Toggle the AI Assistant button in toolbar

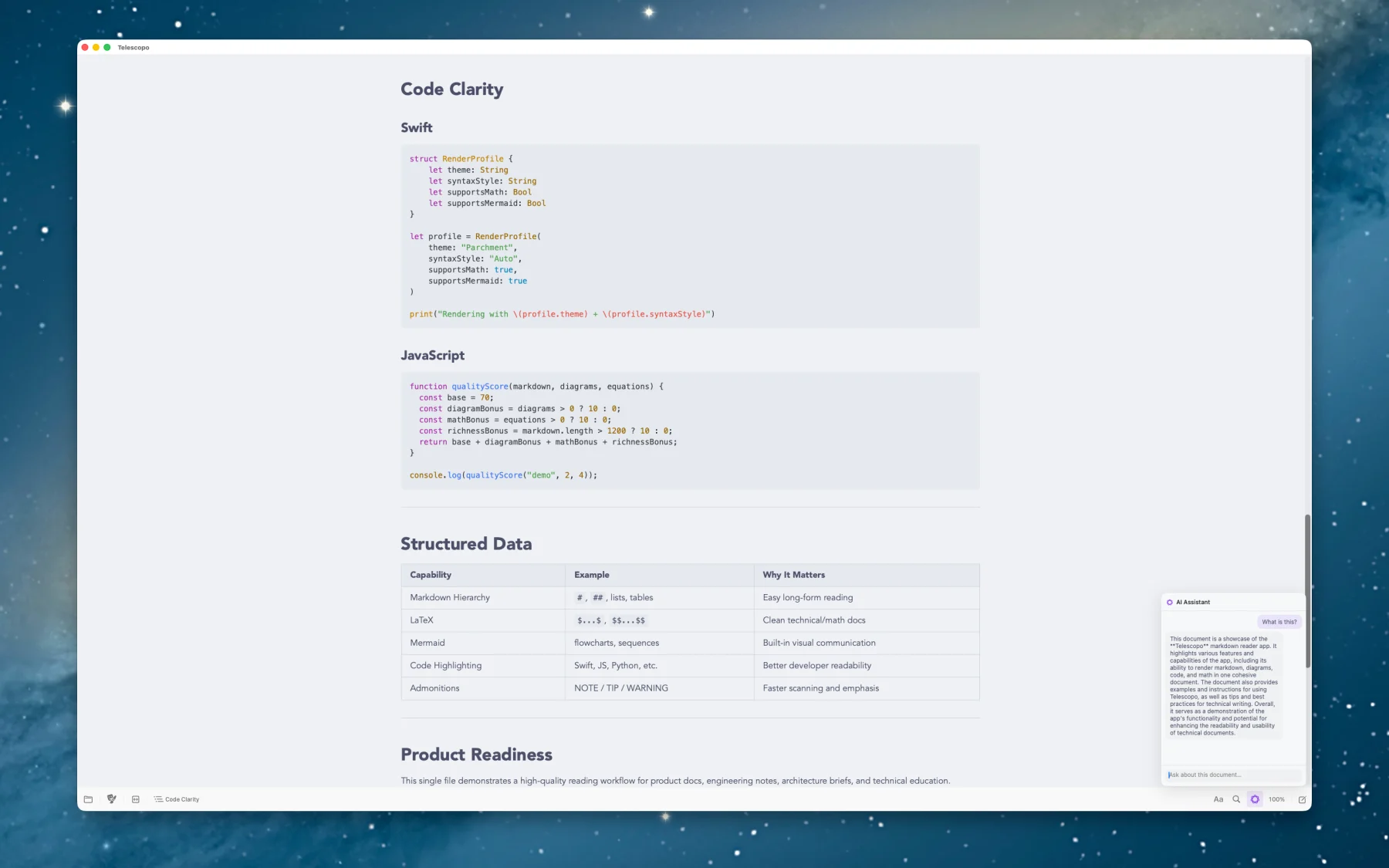click(1255, 799)
